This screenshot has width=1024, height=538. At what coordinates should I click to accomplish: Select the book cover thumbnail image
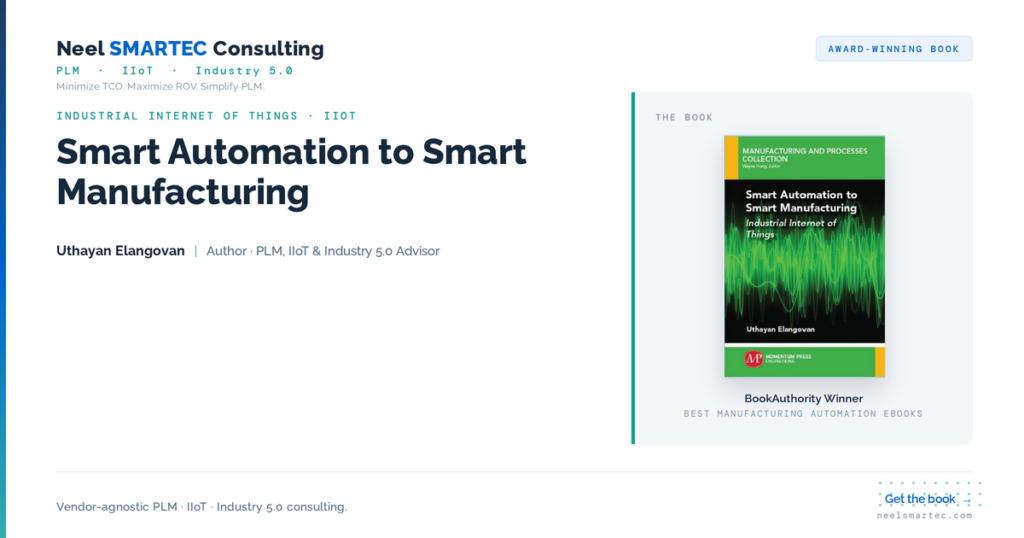805,256
